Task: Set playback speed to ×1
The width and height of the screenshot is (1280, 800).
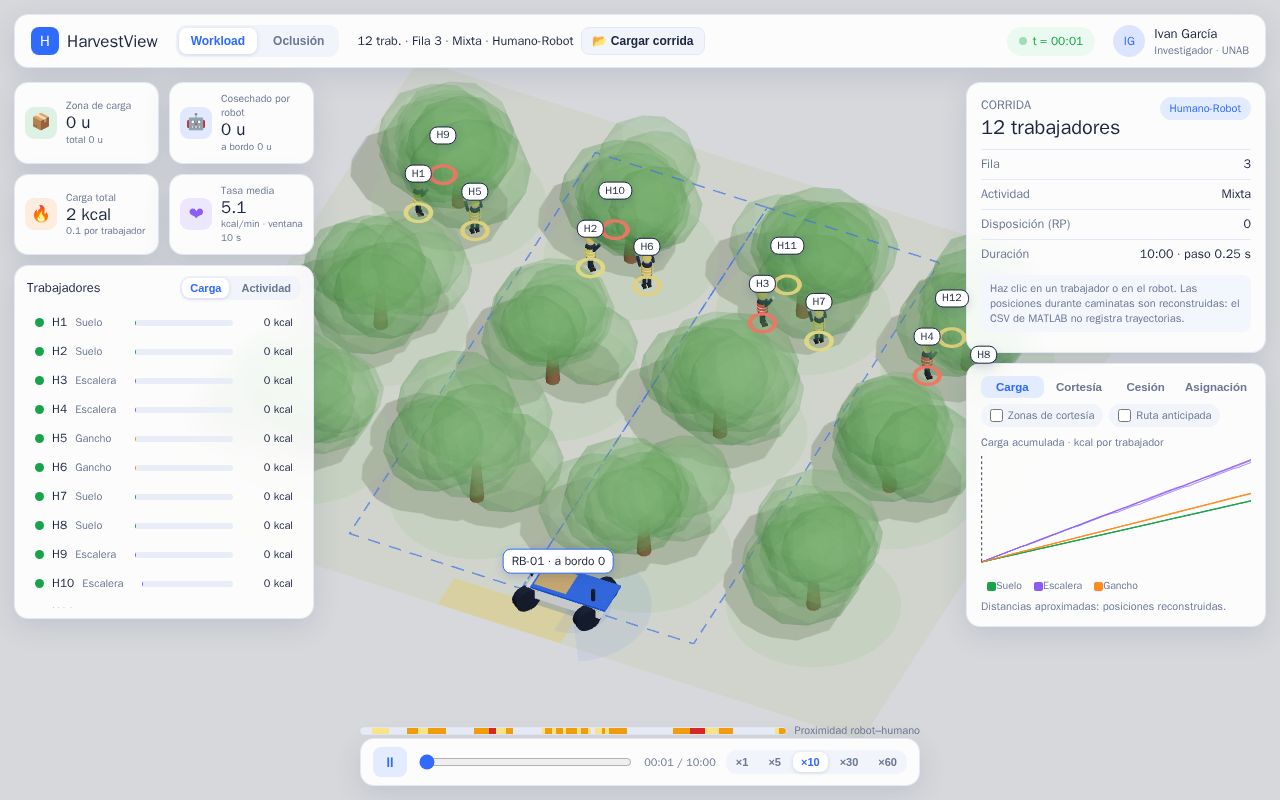Action: click(x=742, y=762)
